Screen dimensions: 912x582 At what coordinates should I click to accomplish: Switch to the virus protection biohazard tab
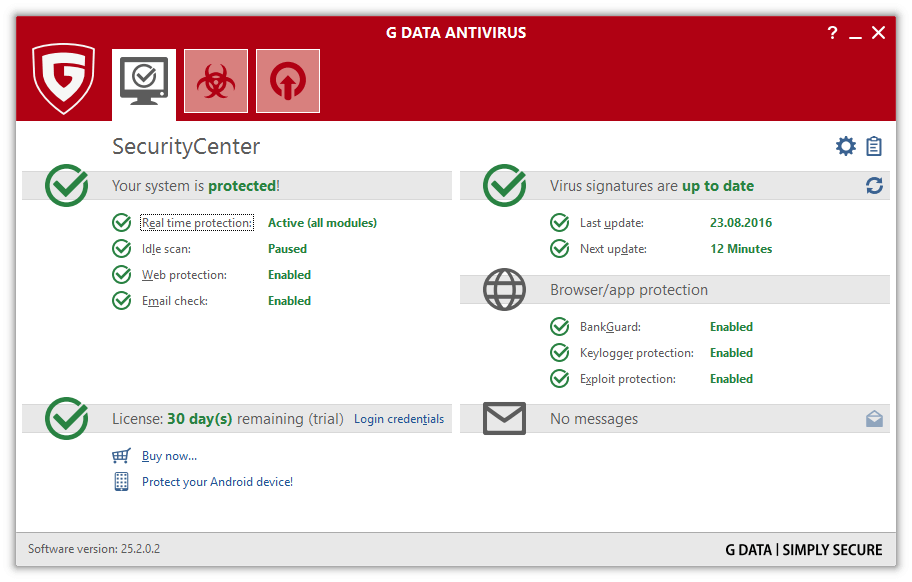pos(216,81)
